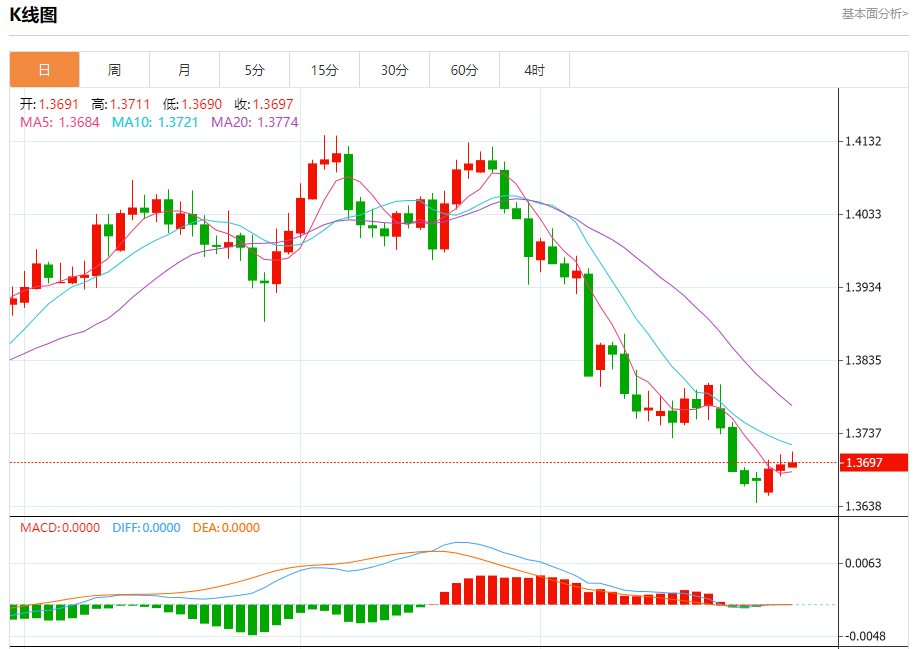Image resolution: width=914 pixels, height=649 pixels.
Task: View the 60分 timeframe tab
Action: [x=464, y=70]
